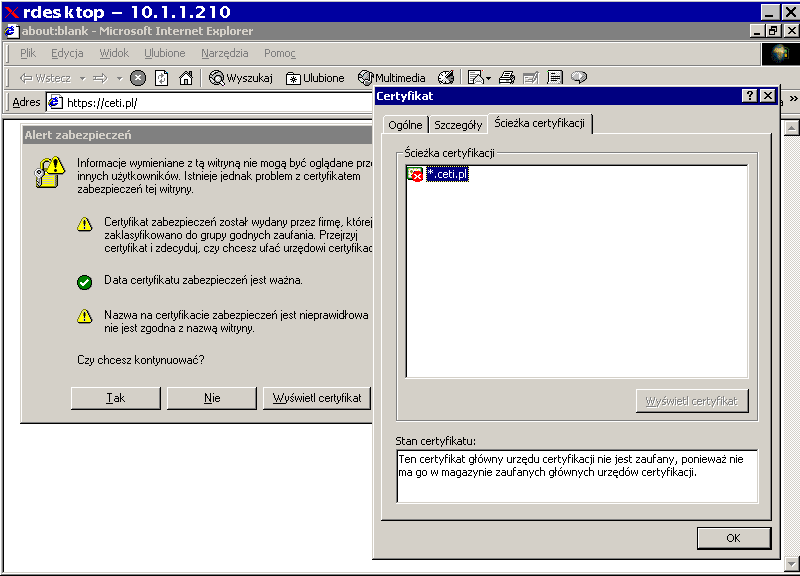The width and height of the screenshot is (800, 576).
Task: Open the Multimedia toolbar button
Action: [x=391, y=78]
